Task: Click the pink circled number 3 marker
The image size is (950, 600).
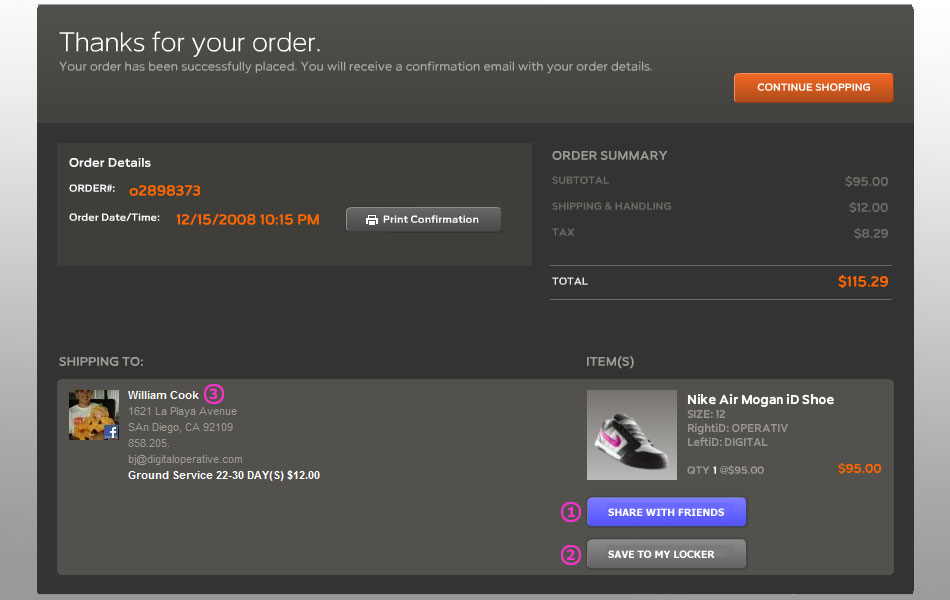Action: click(214, 394)
